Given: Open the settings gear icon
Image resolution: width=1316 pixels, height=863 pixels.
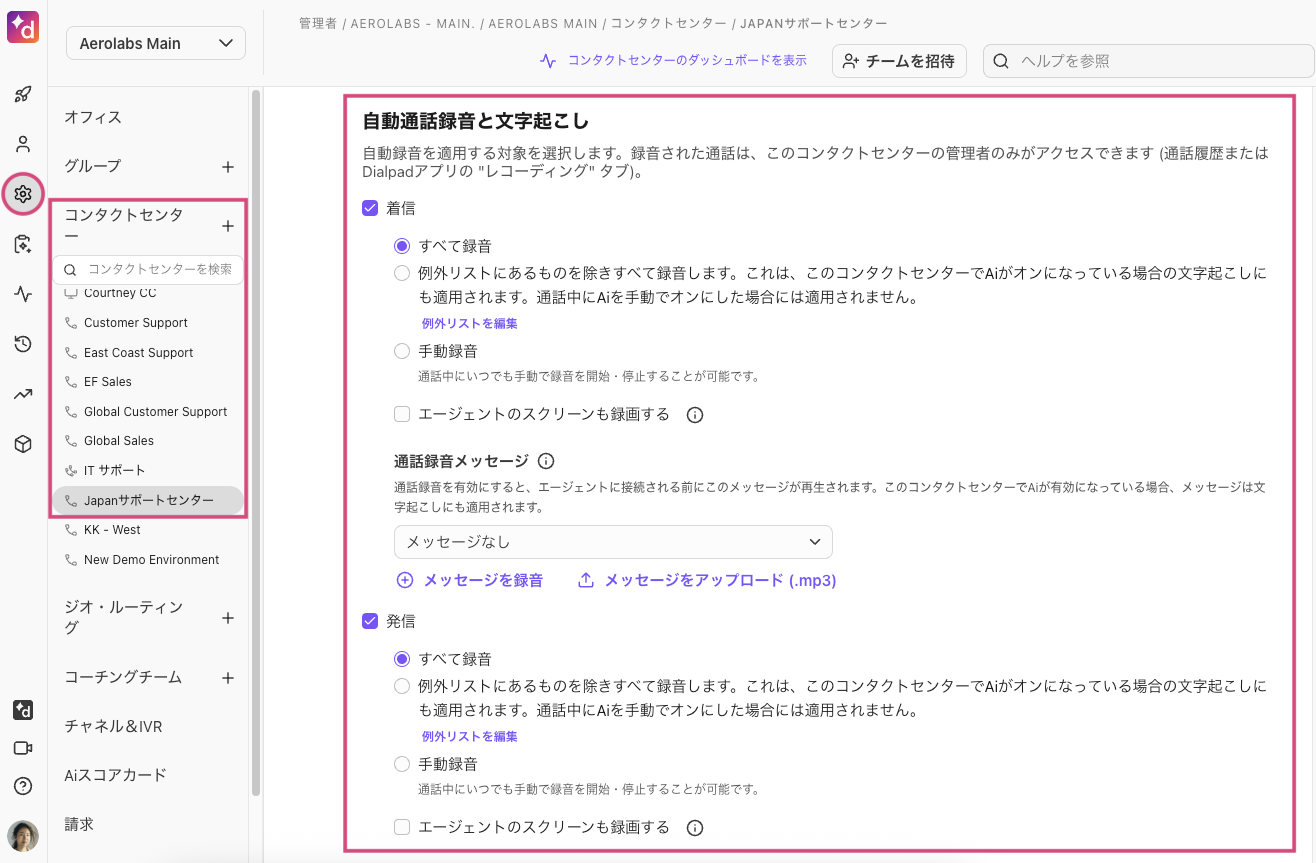Looking at the screenshot, I should coord(23,194).
